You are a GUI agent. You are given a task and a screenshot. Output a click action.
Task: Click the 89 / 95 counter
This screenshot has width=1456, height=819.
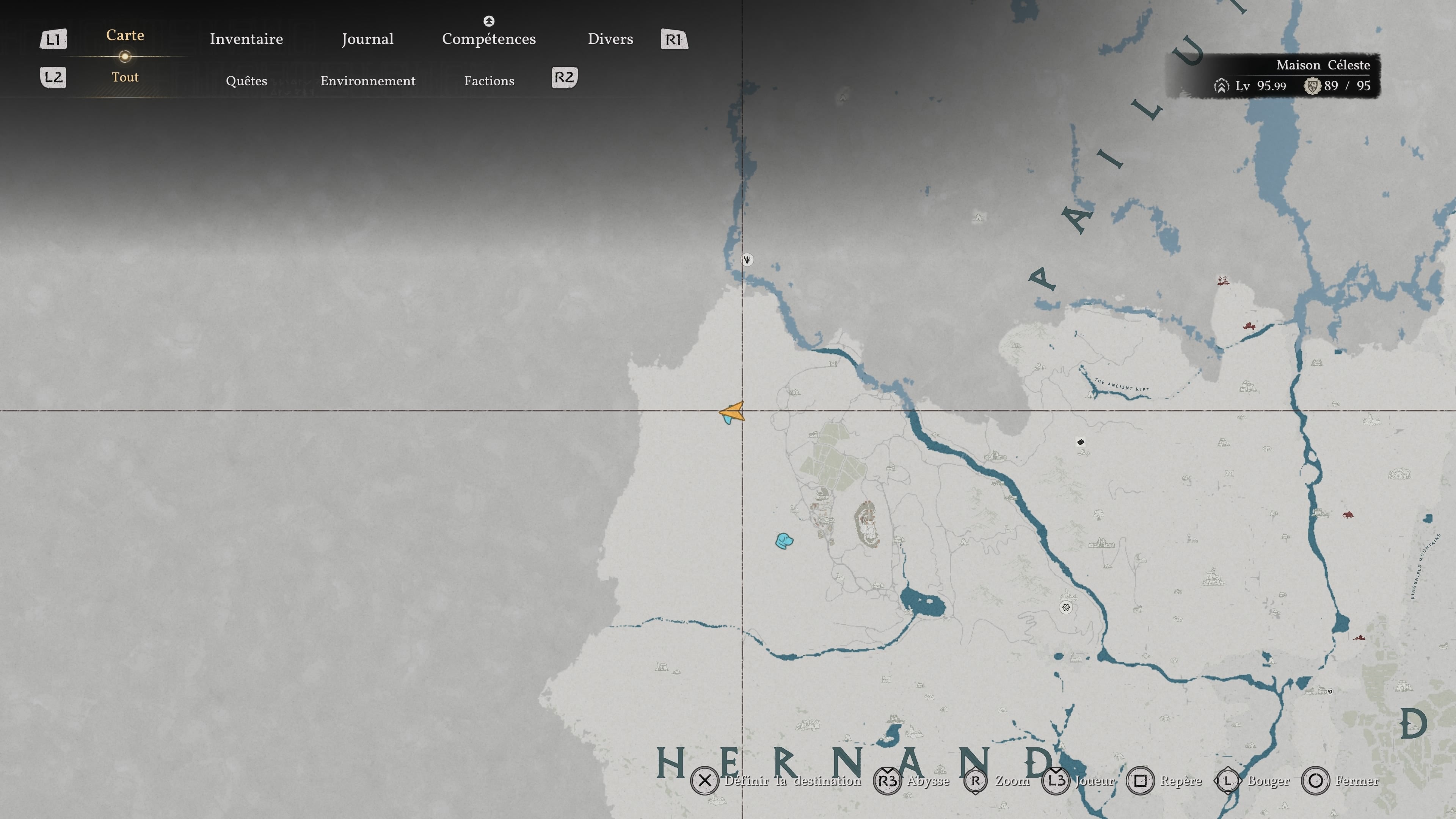coord(1347,86)
